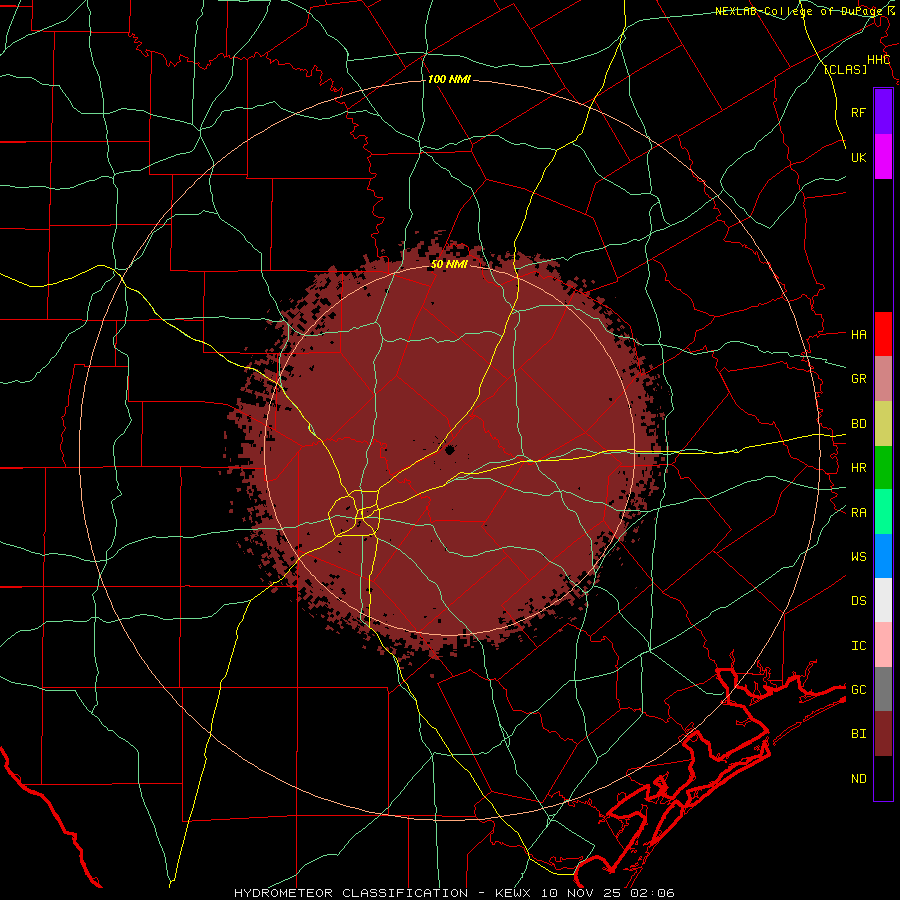The width and height of the screenshot is (900, 900).
Task: Click the black radar site dot
Action: (449, 449)
